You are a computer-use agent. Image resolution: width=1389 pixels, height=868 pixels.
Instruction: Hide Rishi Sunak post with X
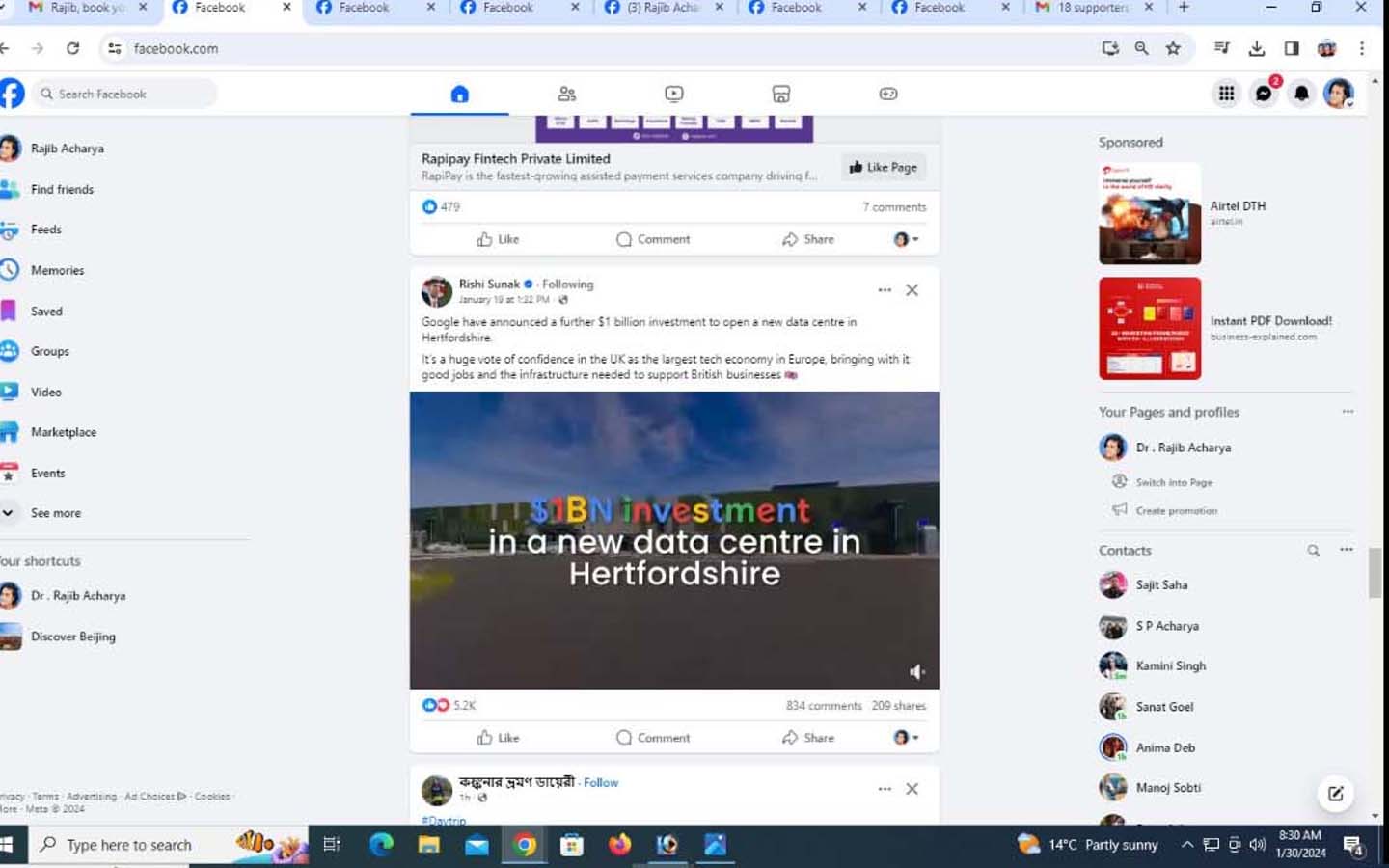(912, 290)
